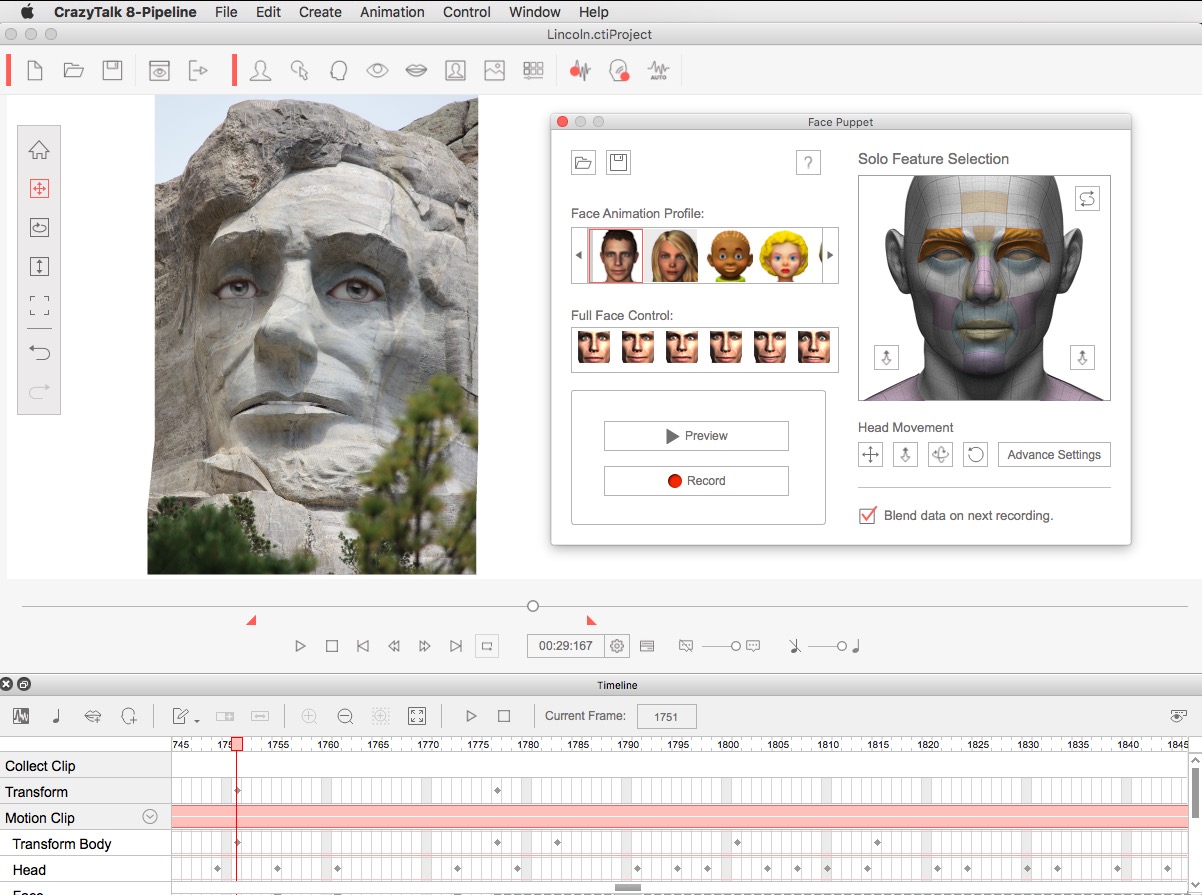Open the time settings gear next to 00:29:167

[617, 646]
